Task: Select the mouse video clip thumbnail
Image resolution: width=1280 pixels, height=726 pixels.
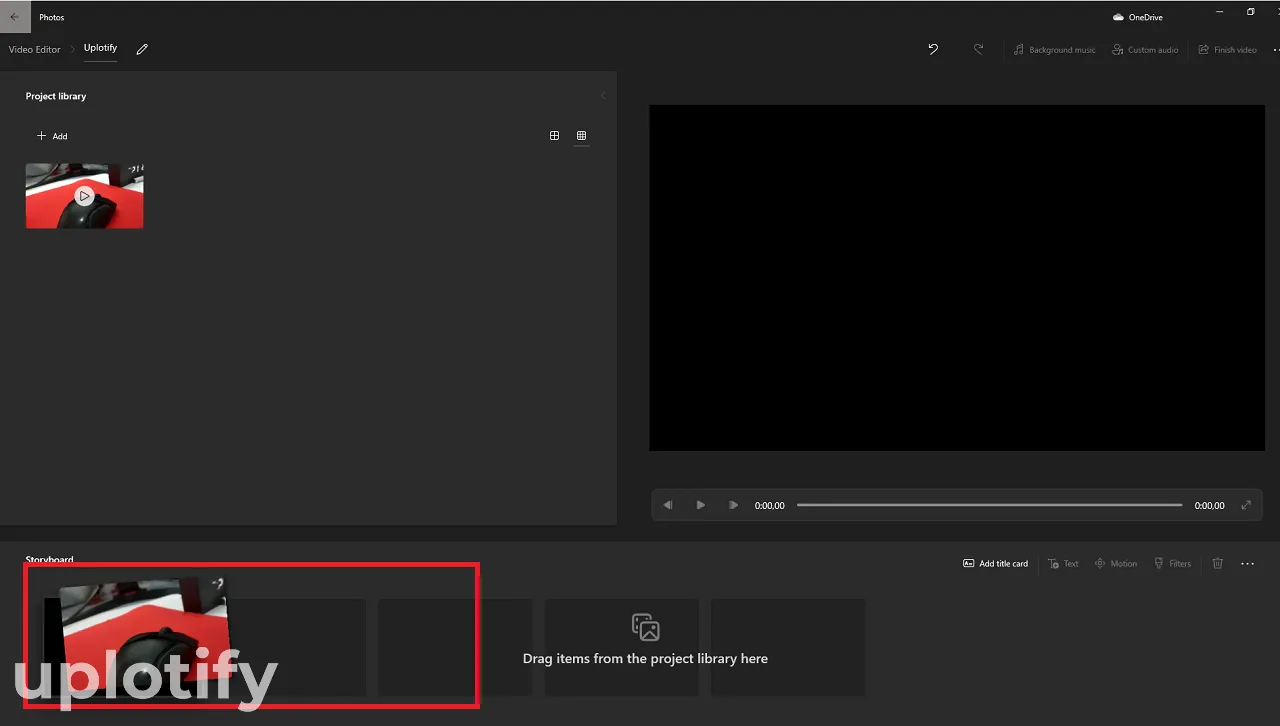Action: 84,196
